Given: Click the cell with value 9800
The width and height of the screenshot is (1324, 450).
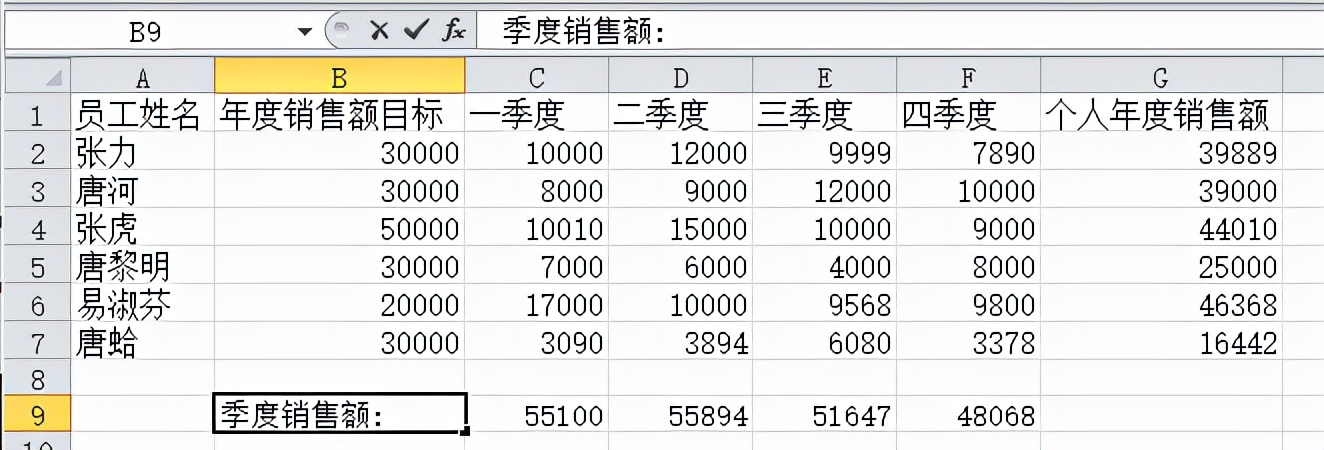Looking at the screenshot, I should pyautogui.click(x=968, y=304).
